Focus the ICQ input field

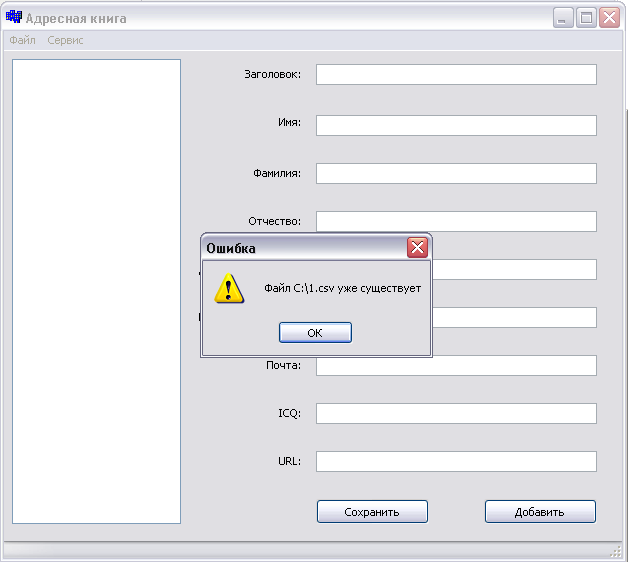tap(456, 413)
